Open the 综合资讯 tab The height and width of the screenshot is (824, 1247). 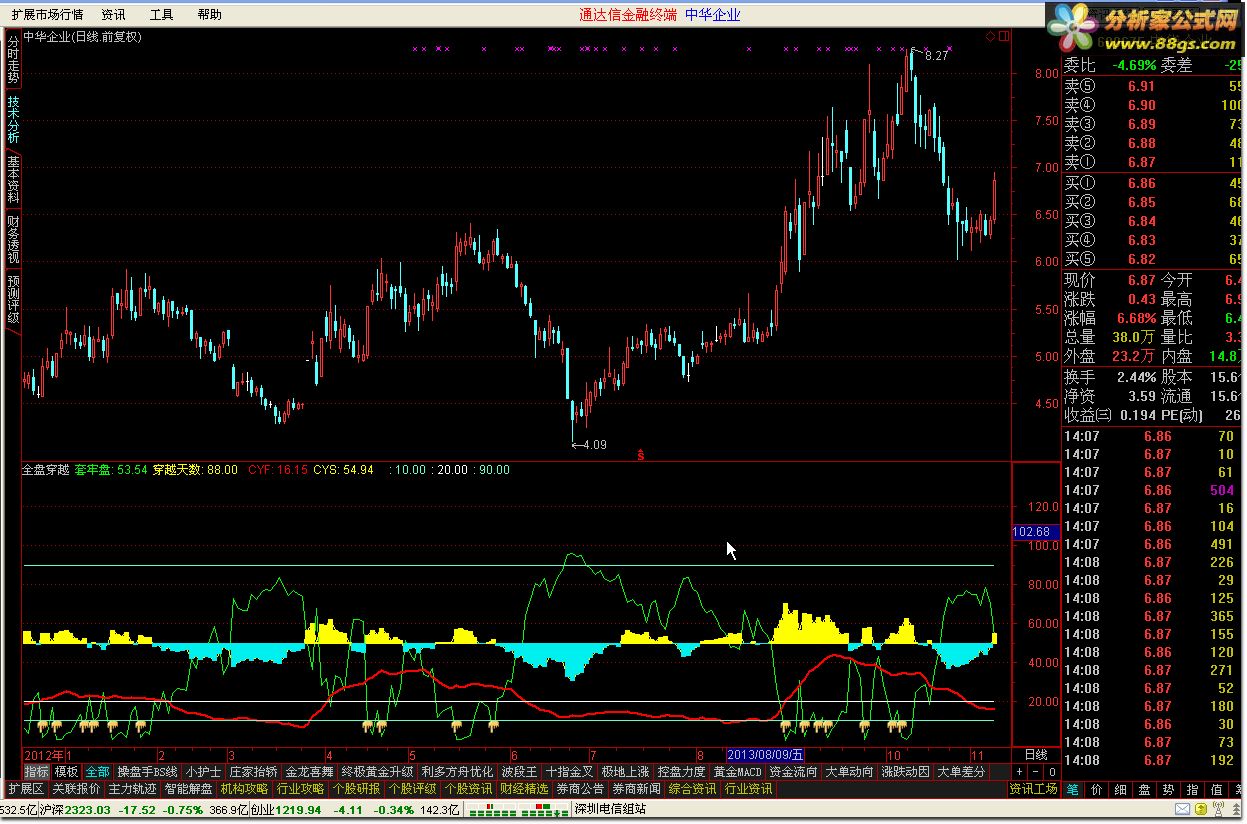coord(692,789)
